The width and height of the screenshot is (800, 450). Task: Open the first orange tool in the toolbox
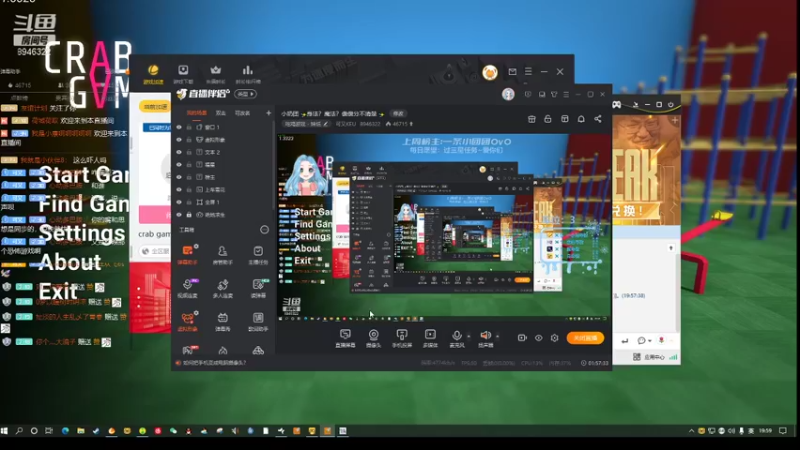click(x=187, y=254)
